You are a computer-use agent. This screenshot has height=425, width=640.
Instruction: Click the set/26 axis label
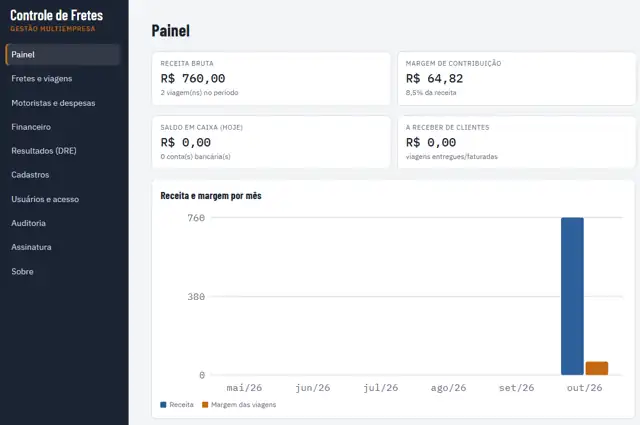pyautogui.click(x=516, y=387)
